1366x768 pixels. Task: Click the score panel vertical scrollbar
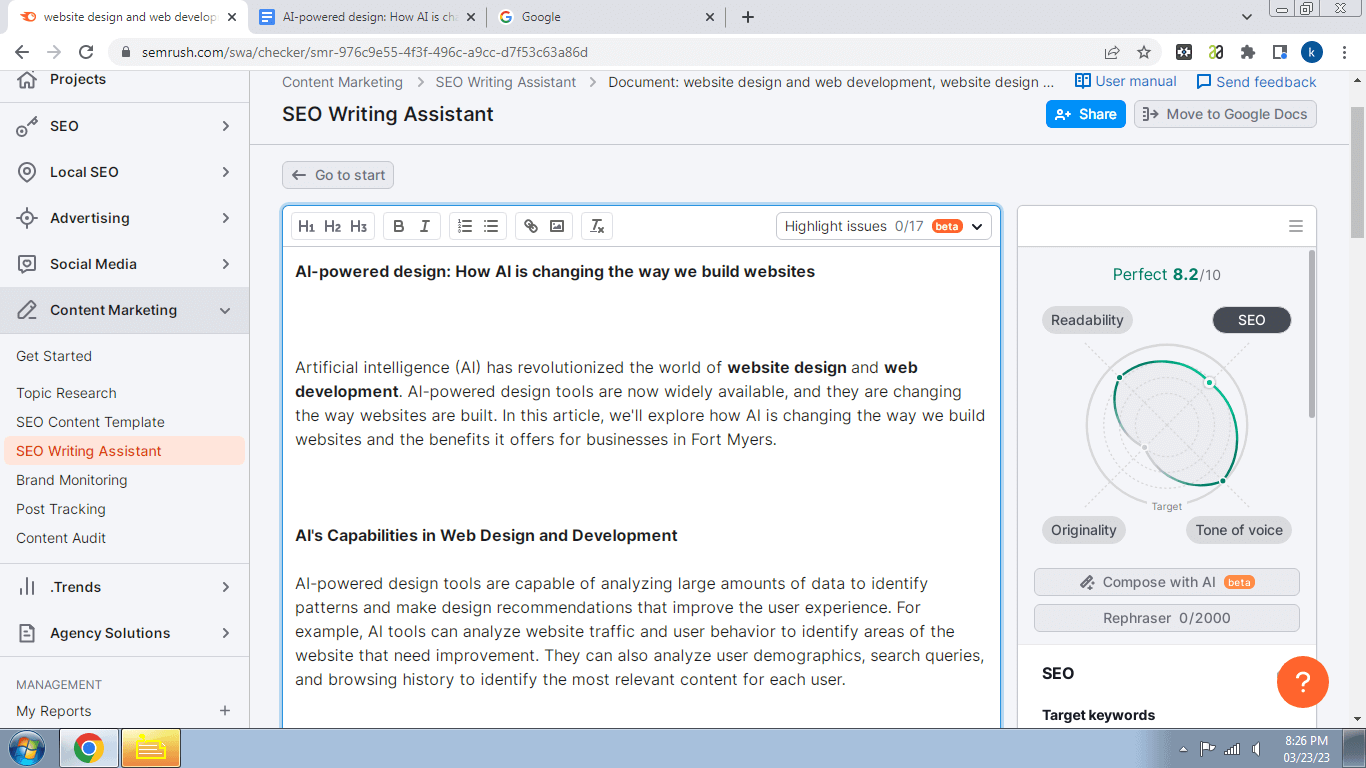[x=1312, y=335]
